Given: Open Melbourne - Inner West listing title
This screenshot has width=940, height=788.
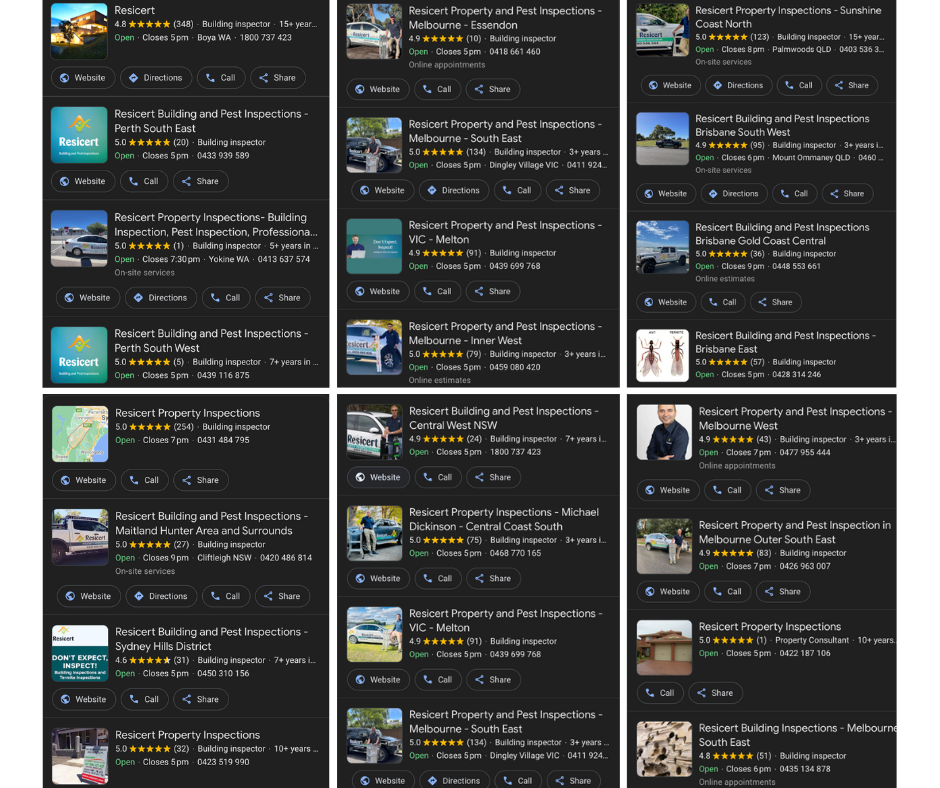Looking at the screenshot, I should pos(505,333).
